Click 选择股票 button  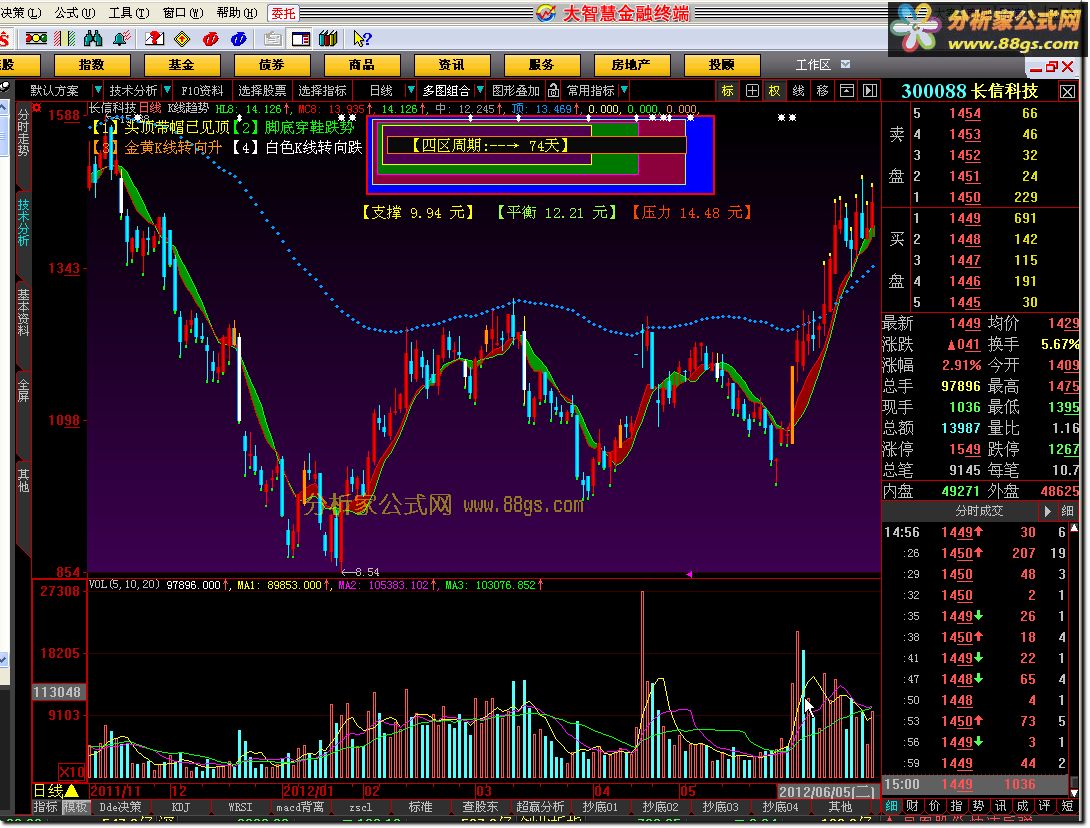click(x=262, y=90)
